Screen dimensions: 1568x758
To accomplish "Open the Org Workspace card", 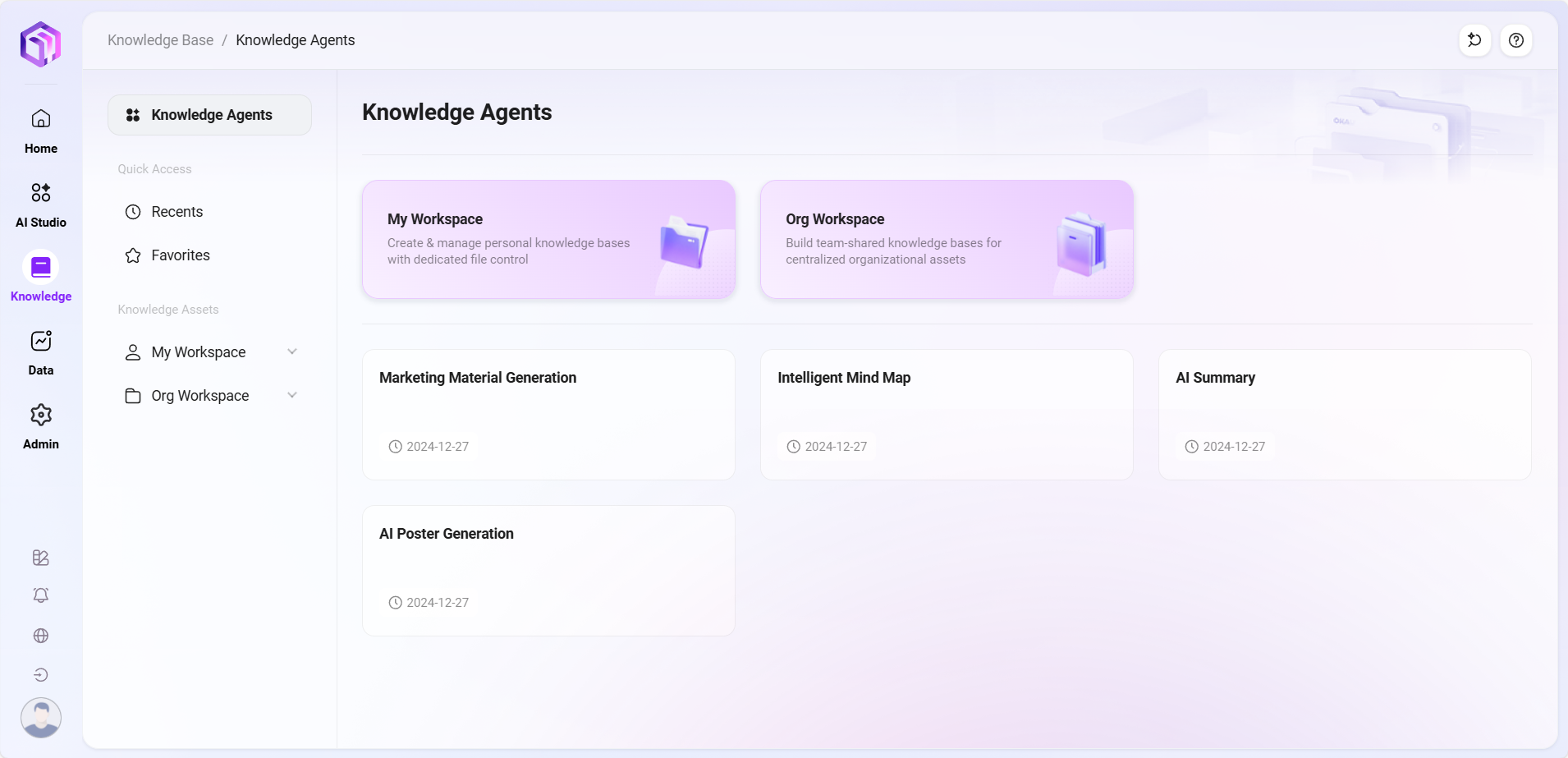I will click(x=947, y=239).
